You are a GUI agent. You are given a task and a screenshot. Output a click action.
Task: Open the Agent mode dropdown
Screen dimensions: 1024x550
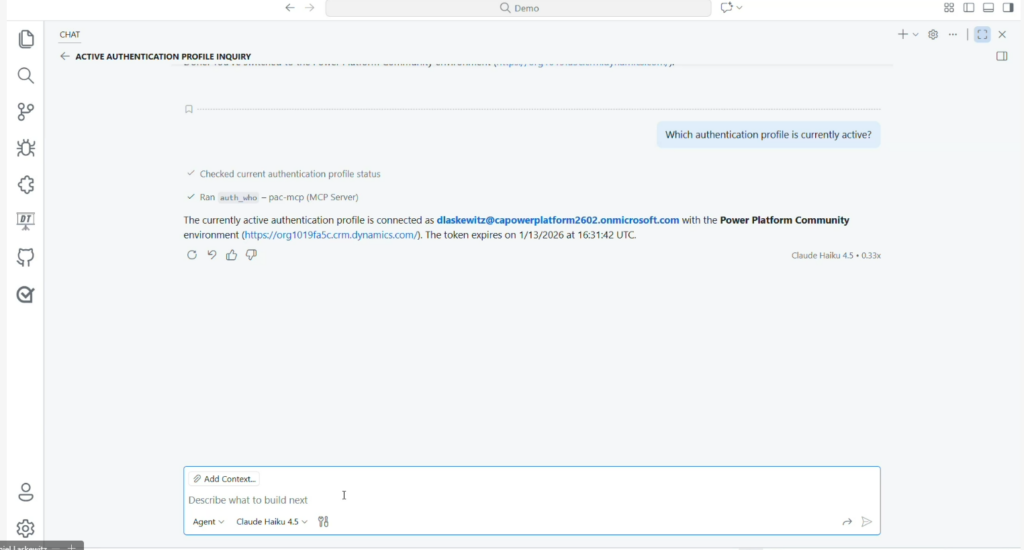(208, 521)
